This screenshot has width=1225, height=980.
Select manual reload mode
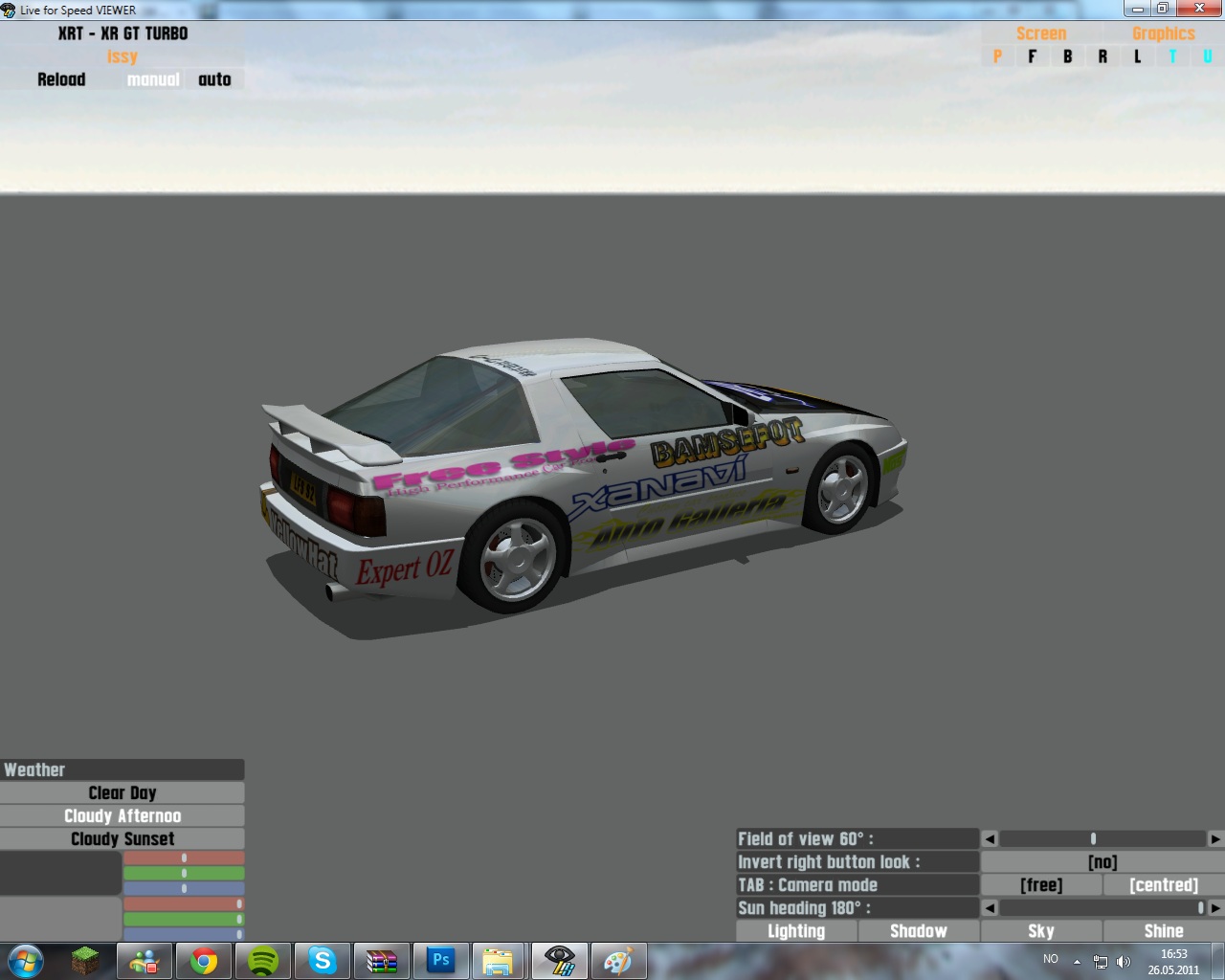[x=153, y=79]
